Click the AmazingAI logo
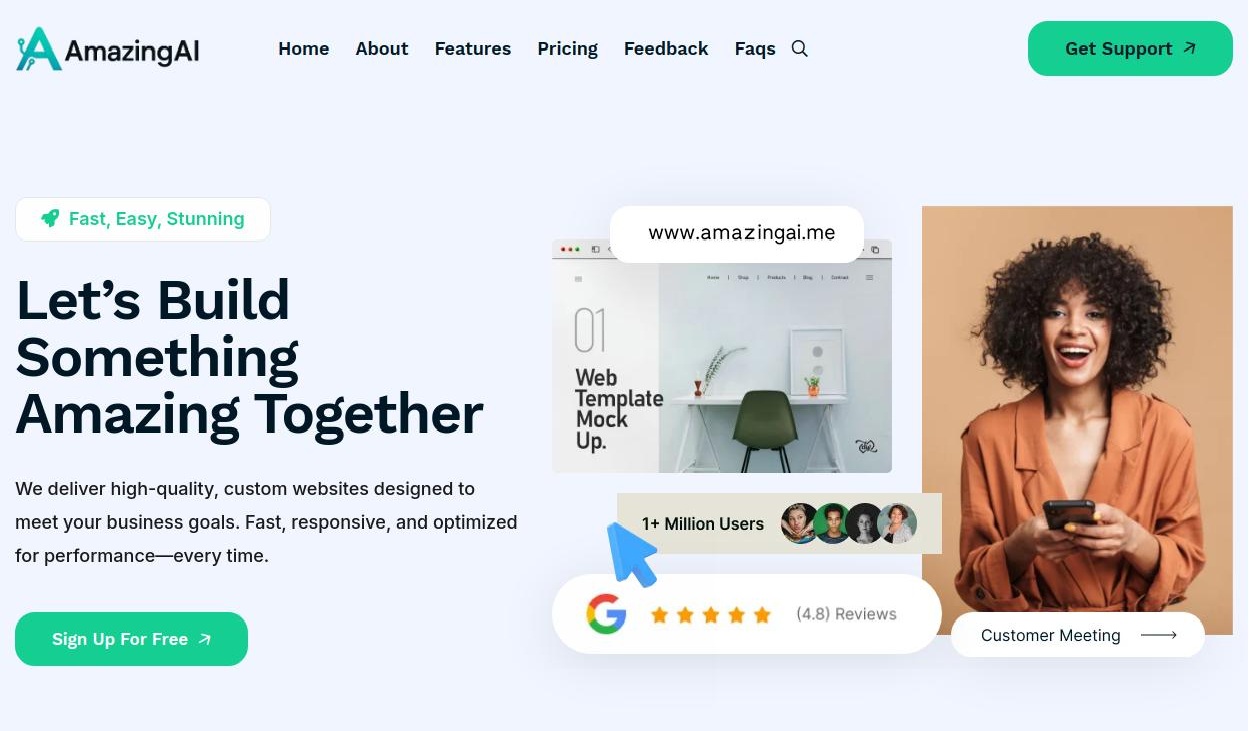Viewport: 1249px width, 731px height. tap(108, 49)
